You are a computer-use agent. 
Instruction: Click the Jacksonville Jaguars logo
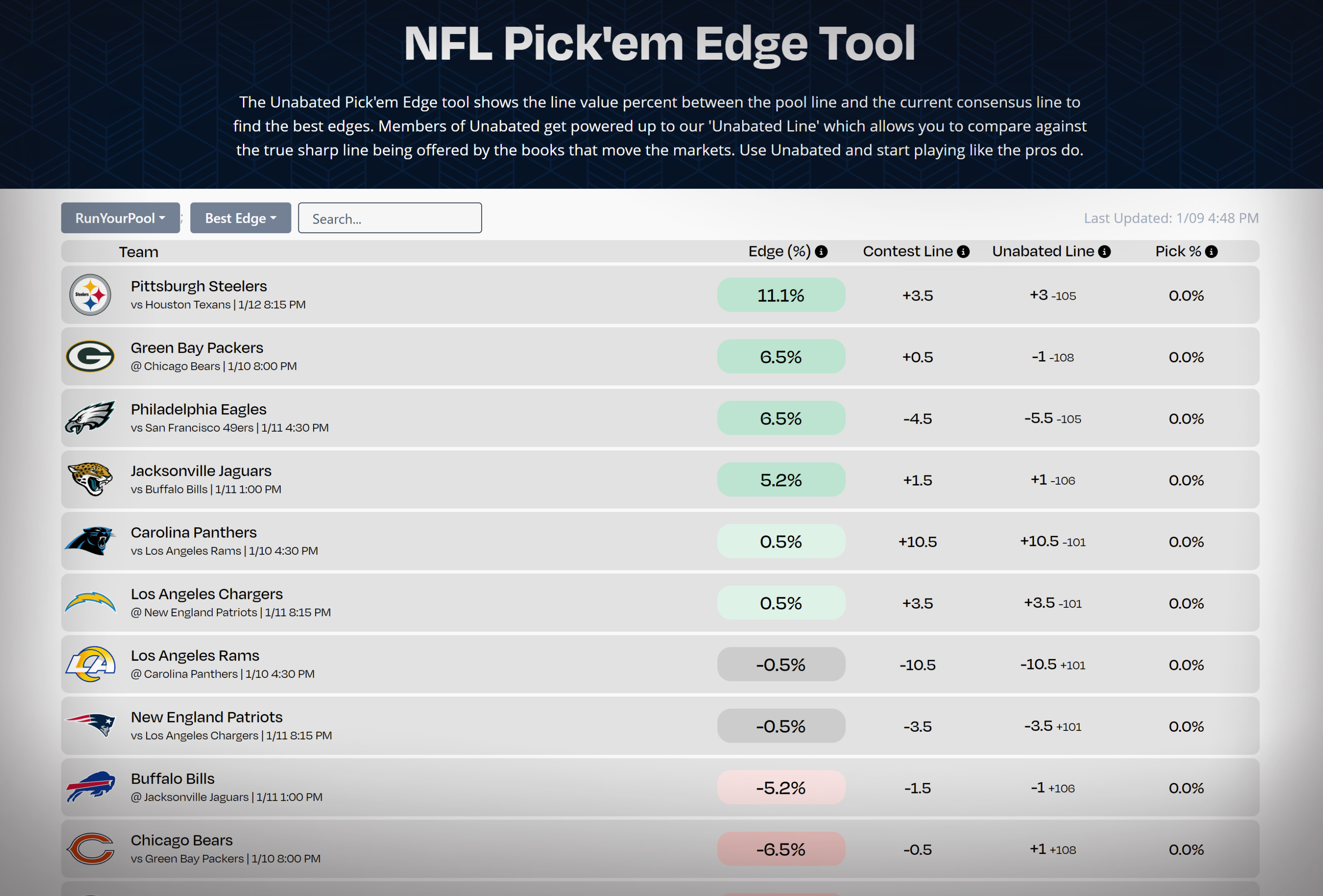point(90,479)
